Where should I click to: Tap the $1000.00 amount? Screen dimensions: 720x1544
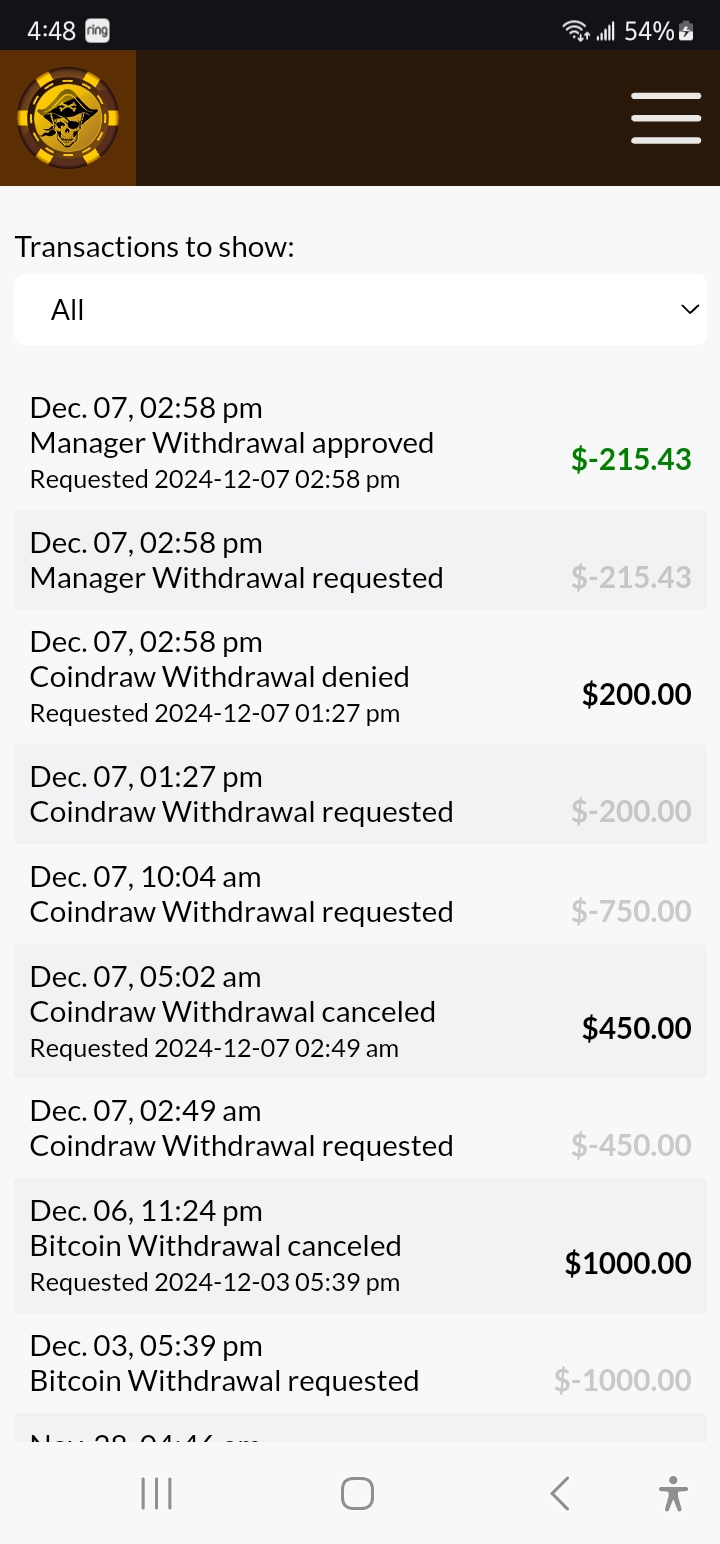628,1263
